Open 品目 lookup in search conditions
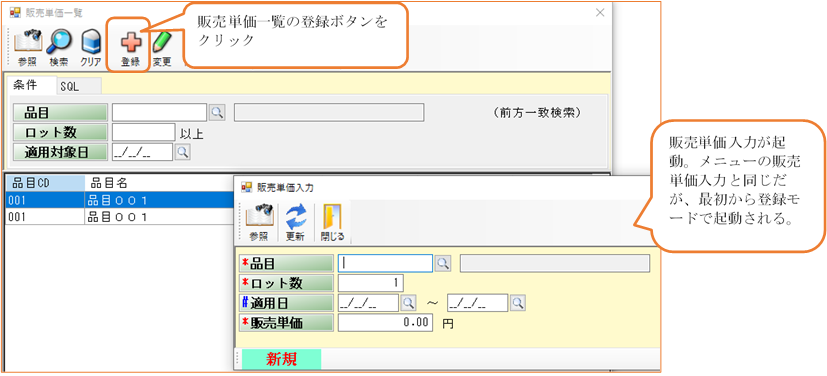The width and height of the screenshot is (827, 376). click(217, 112)
